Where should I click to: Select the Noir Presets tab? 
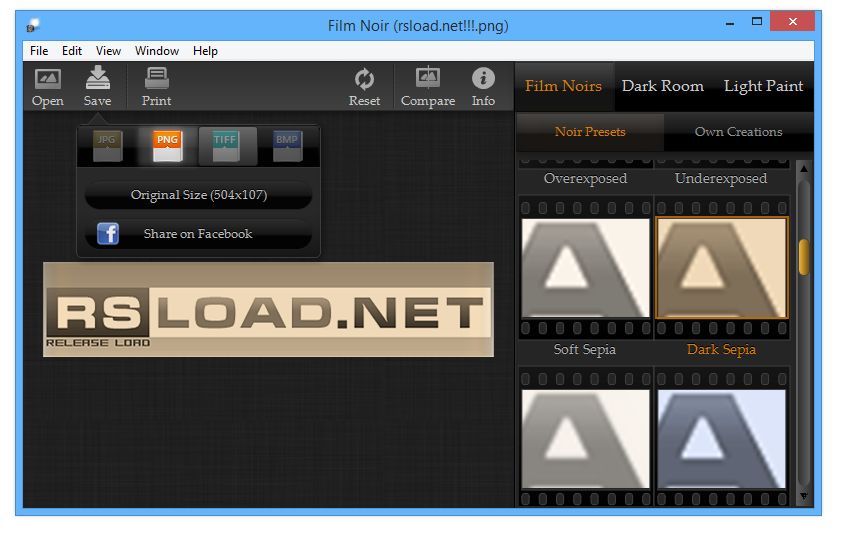pos(590,132)
